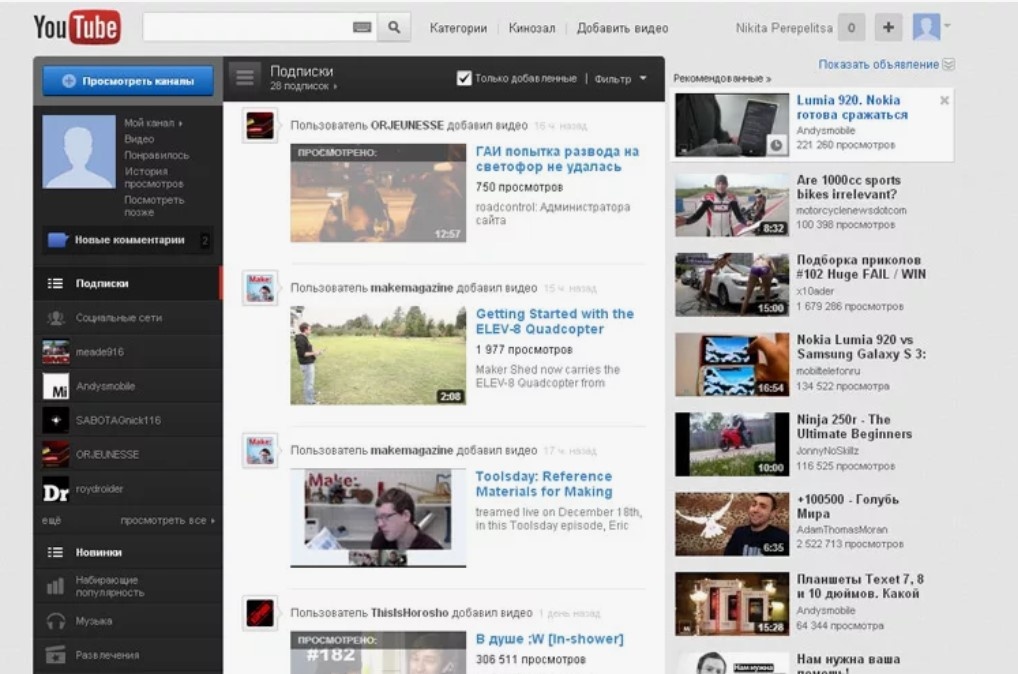
Task: Click watch later clock on Lumia thumbnail
Action: click(x=776, y=145)
